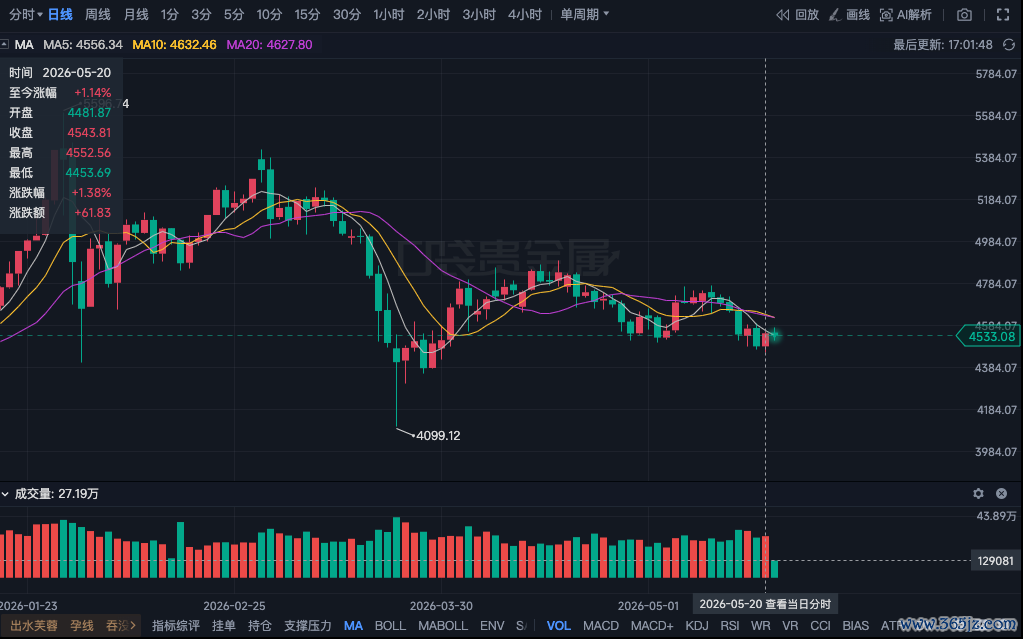Select the 画线 drawing pencil tool
Screen dimensions: 1023x639
click(834, 14)
